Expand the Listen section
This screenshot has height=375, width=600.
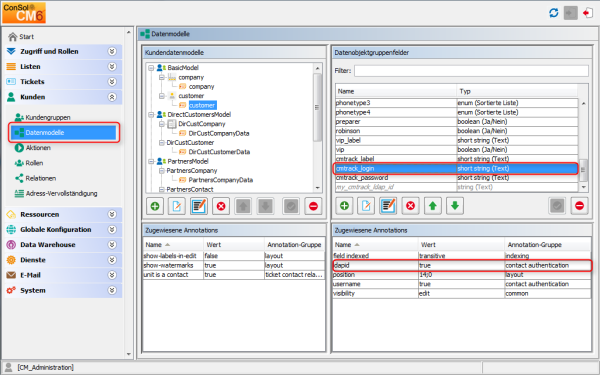pyautogui.click(x=112, y=67)
